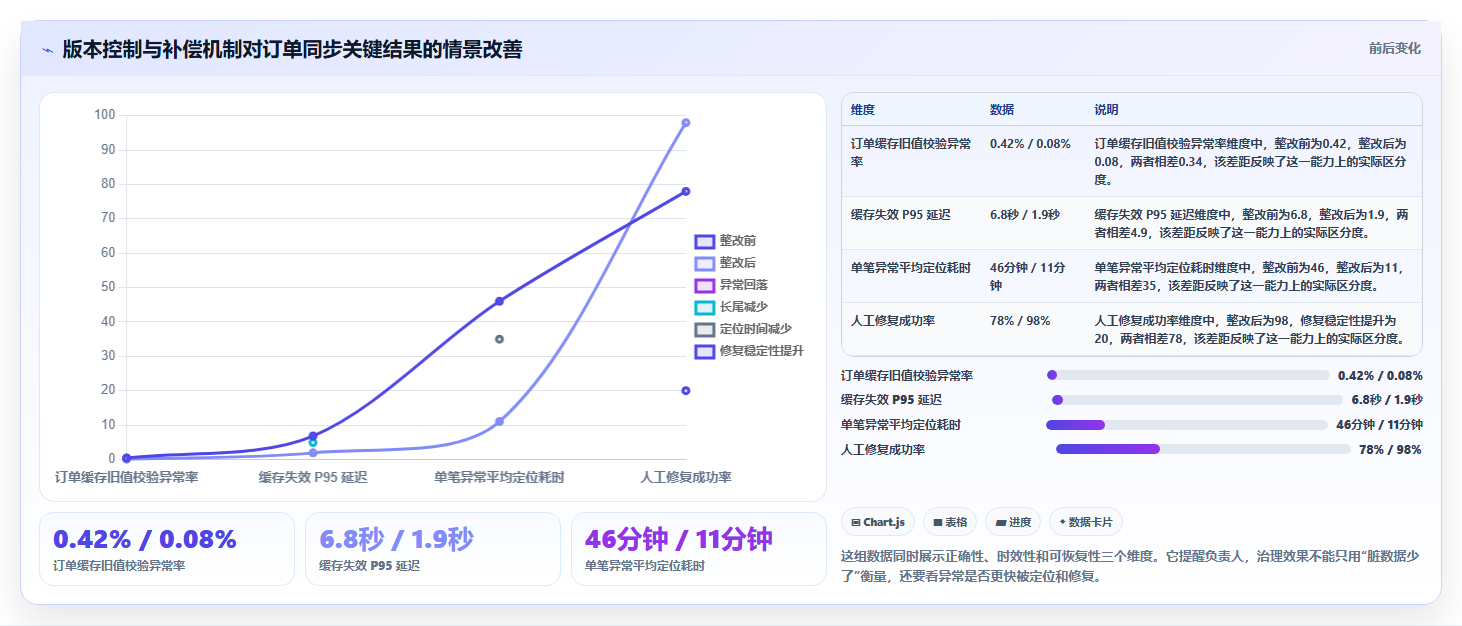Click the gray 定位时间减少 point at 35

pyautogui.click(x=499, y=339)
